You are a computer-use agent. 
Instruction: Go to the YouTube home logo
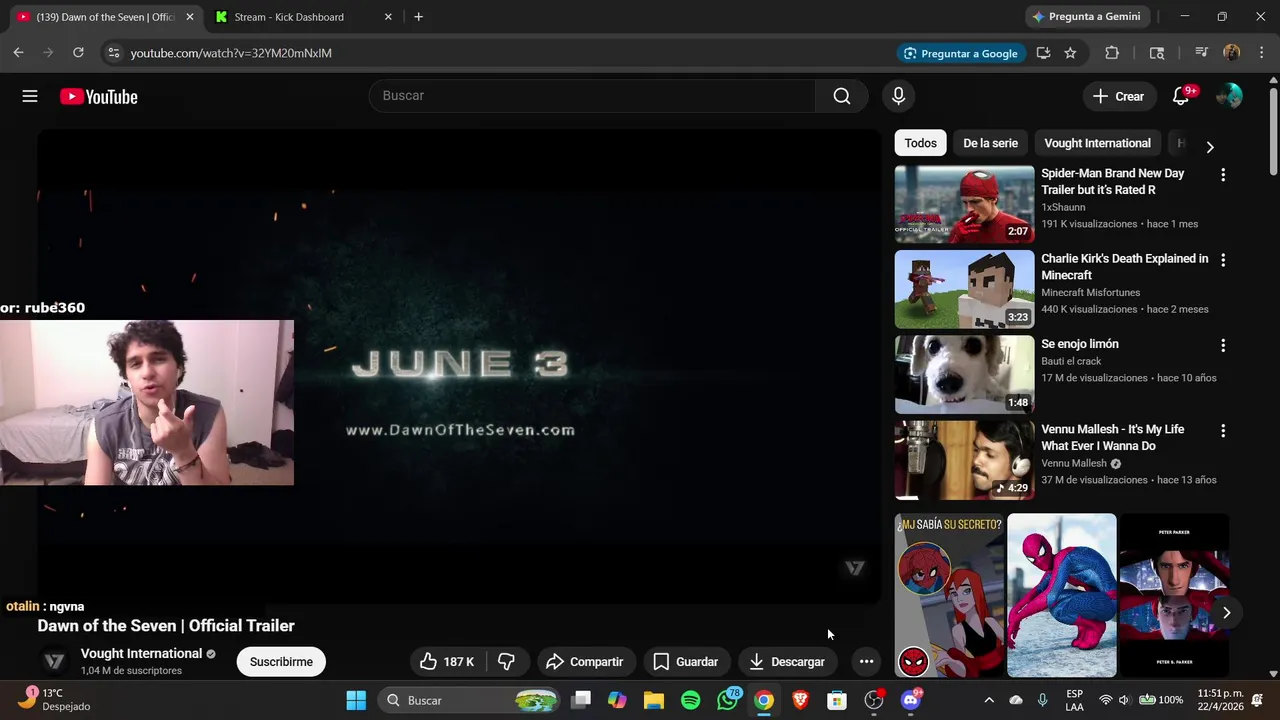click(x=98, y=97)
